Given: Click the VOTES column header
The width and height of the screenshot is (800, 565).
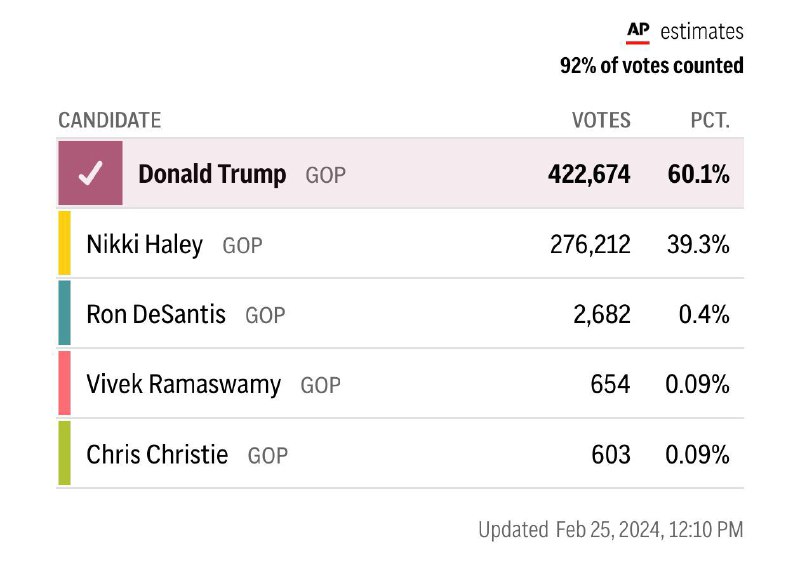Looking at the screenshot, I should [601, 120].
